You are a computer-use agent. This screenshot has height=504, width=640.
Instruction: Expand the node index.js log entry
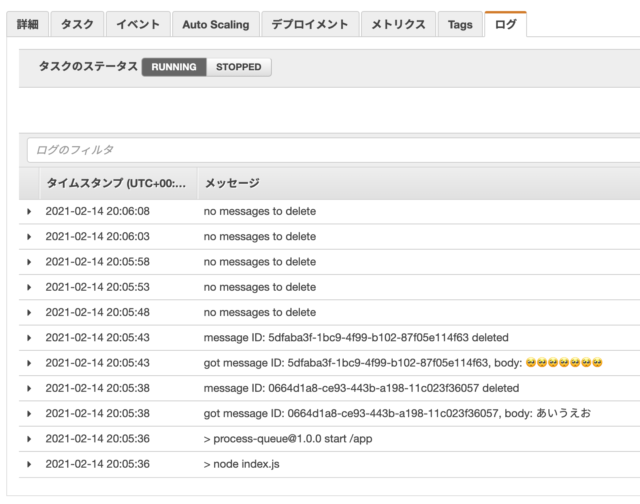(x=29, y=464)
